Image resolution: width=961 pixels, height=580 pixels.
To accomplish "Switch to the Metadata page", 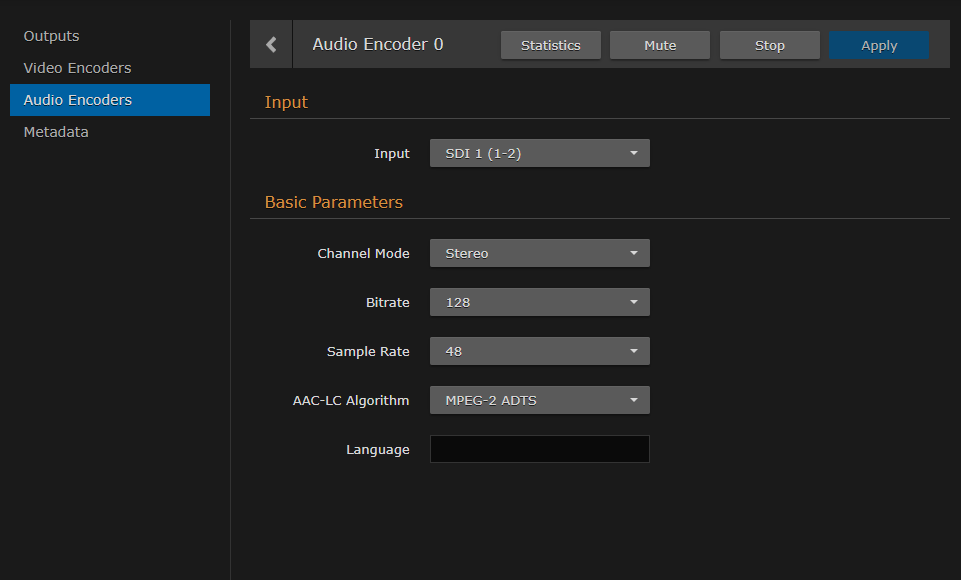I will point(56,132).
